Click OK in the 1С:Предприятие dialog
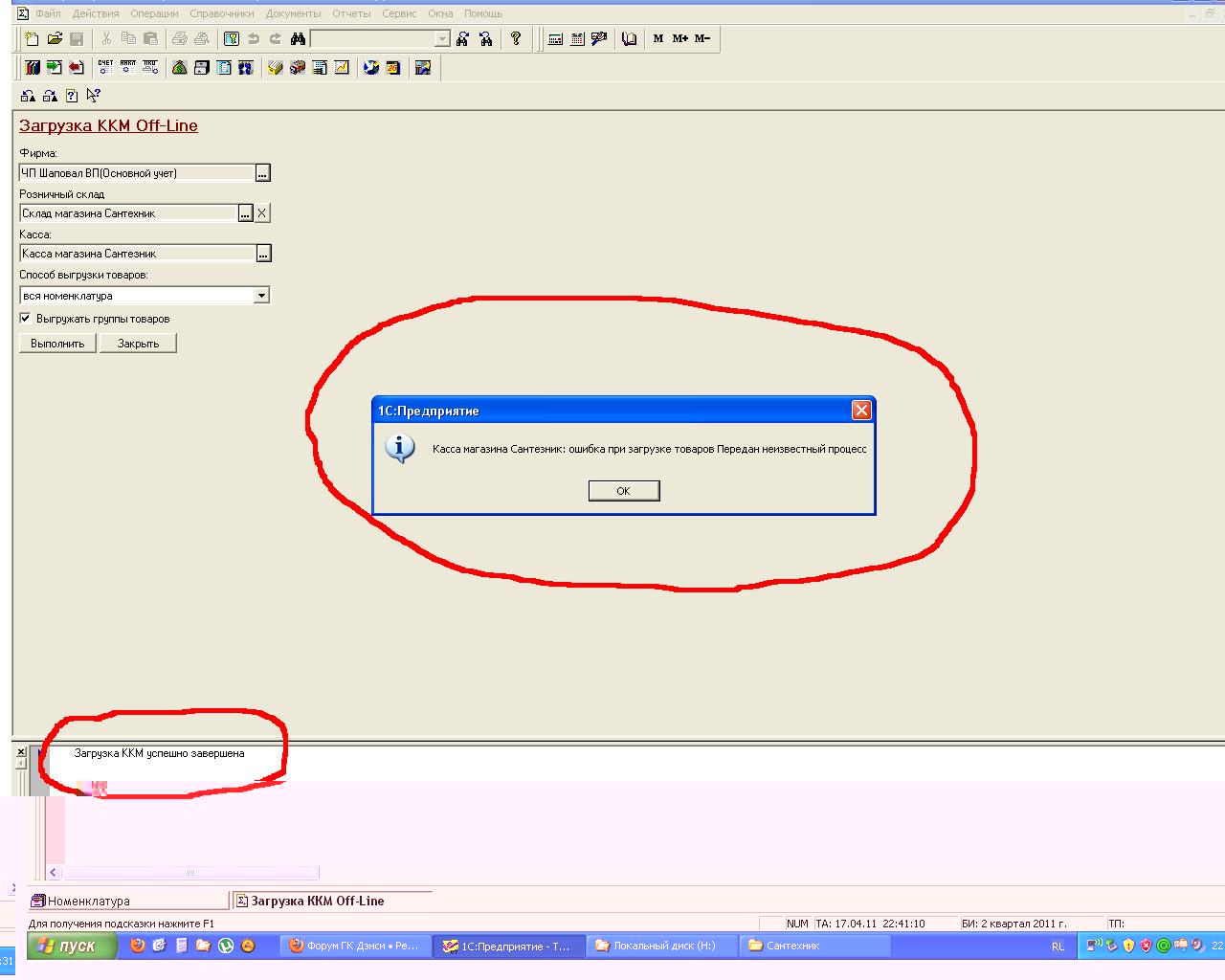Screen dimensions: 1225x980 (624, 491)
